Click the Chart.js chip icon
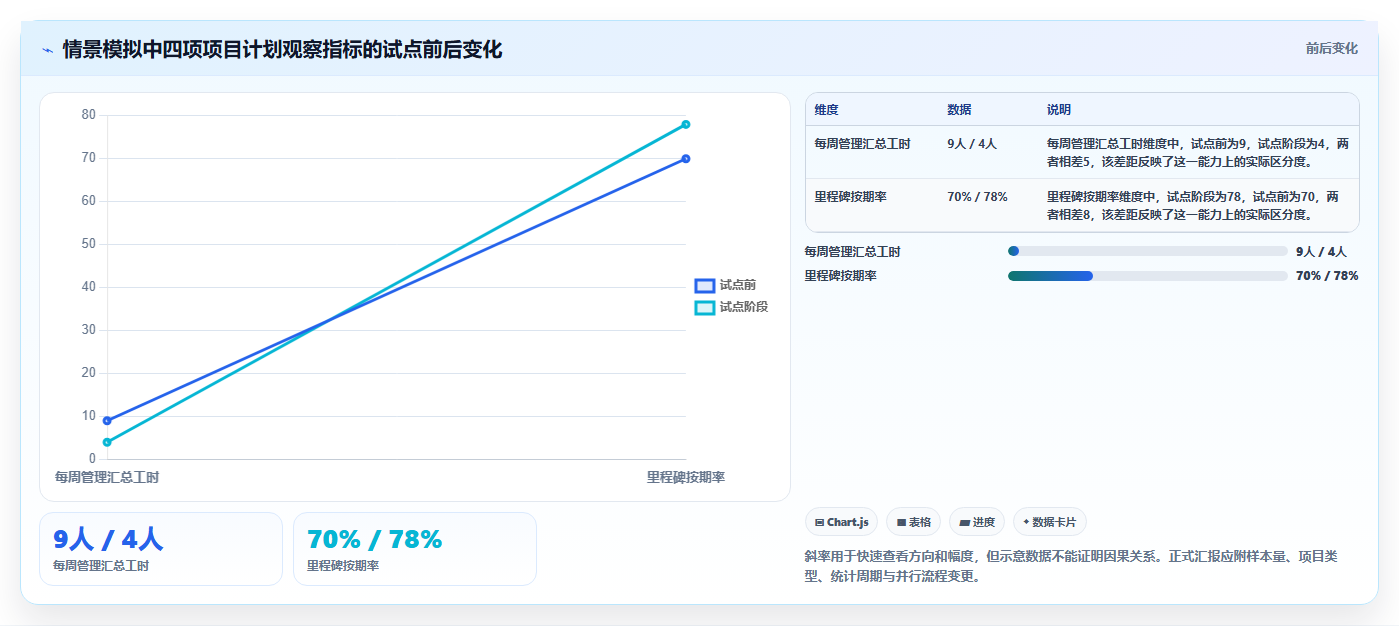1399x626 pixels. [x=820, y=522]
